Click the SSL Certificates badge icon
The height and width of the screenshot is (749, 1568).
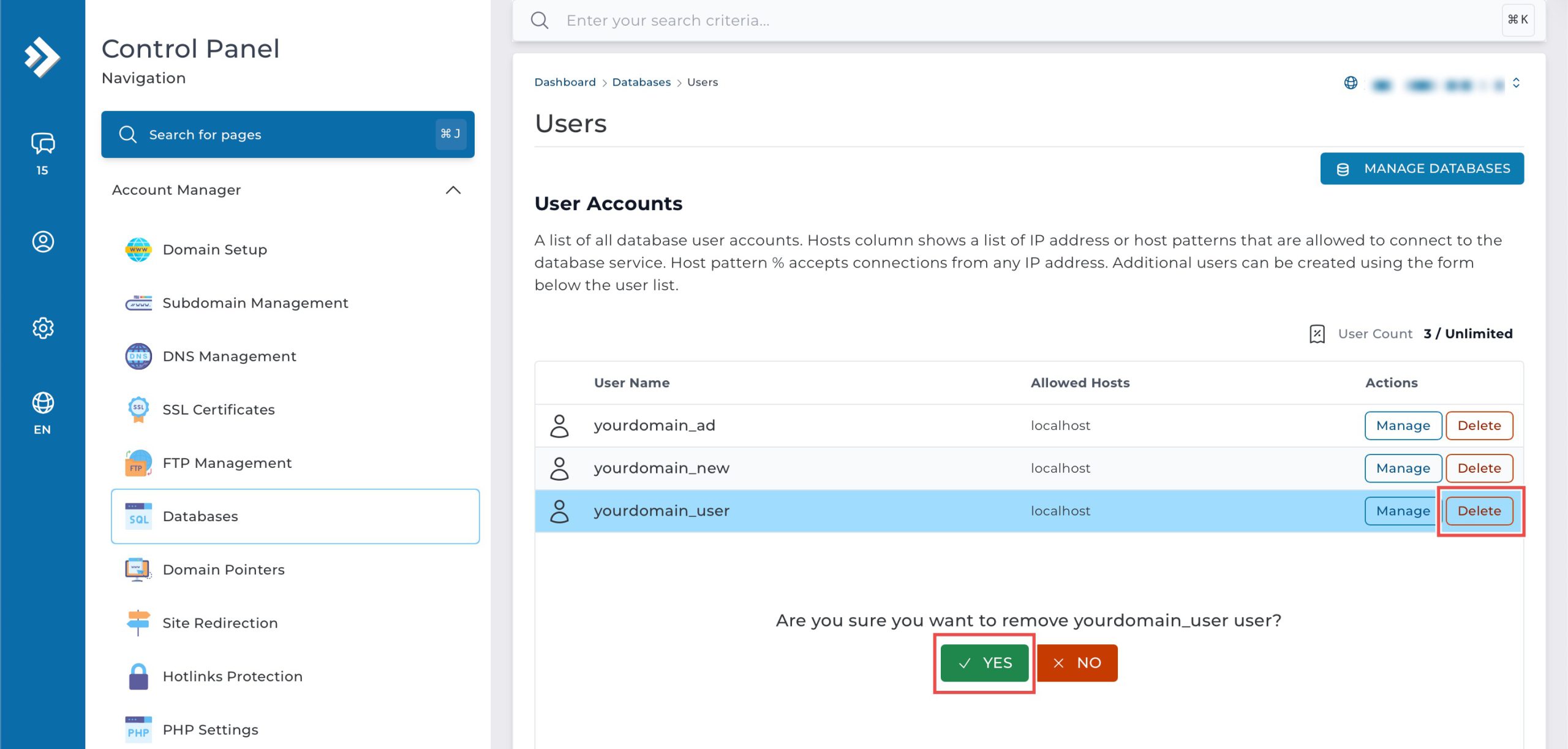[138, 409]
